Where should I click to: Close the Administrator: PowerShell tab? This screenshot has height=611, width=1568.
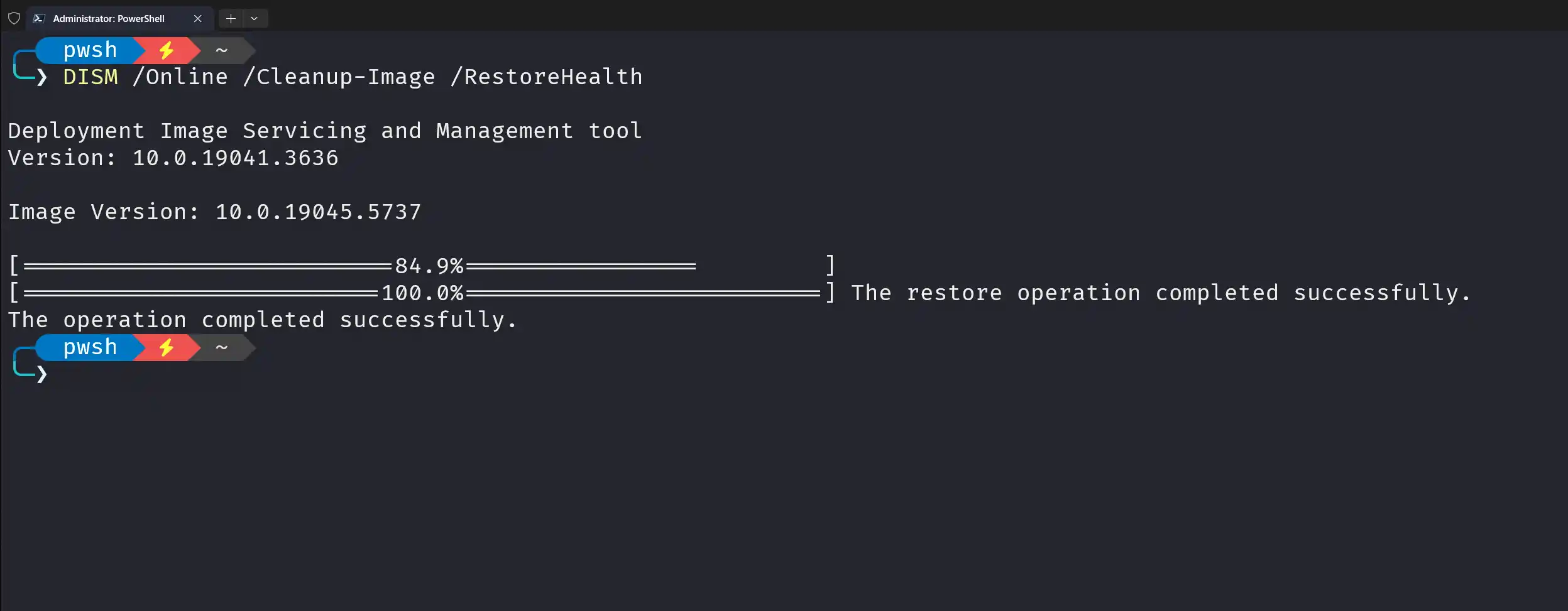click(198, 18)
